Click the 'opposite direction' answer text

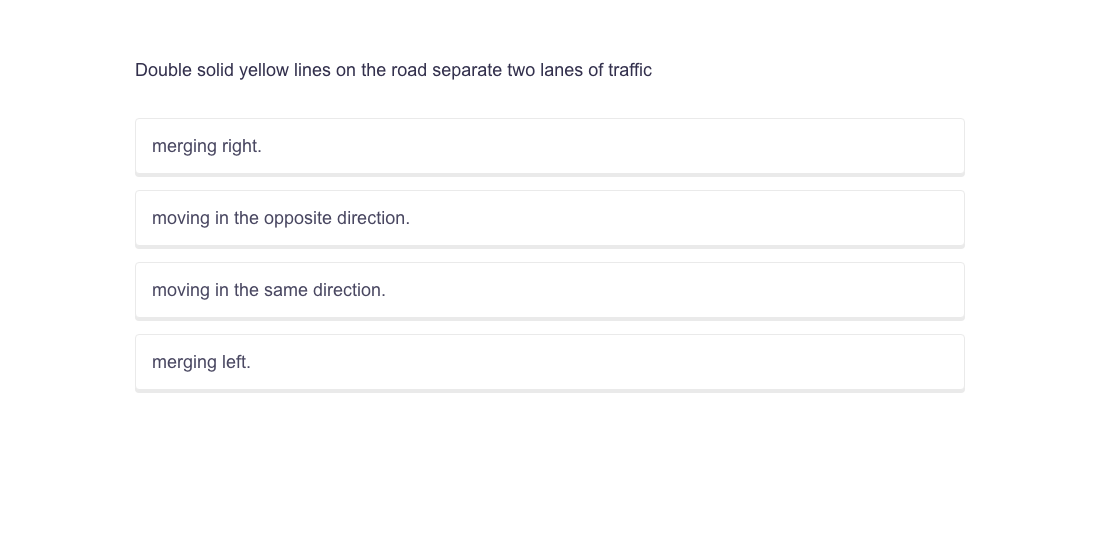[x=281, y=218]
